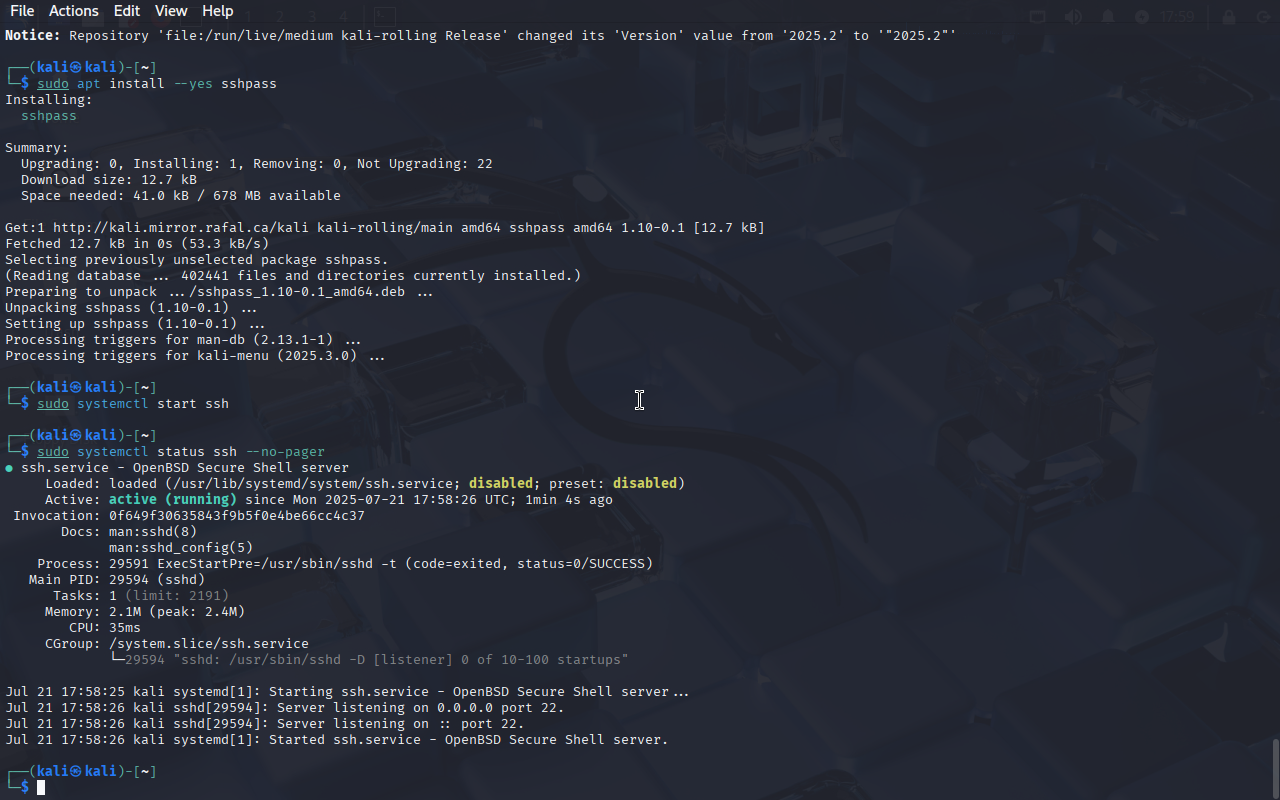Click the empty prompt at the terminal bottom
Image resolution: width=1280 pixels, height=800 pixels.
coord(41,787)
